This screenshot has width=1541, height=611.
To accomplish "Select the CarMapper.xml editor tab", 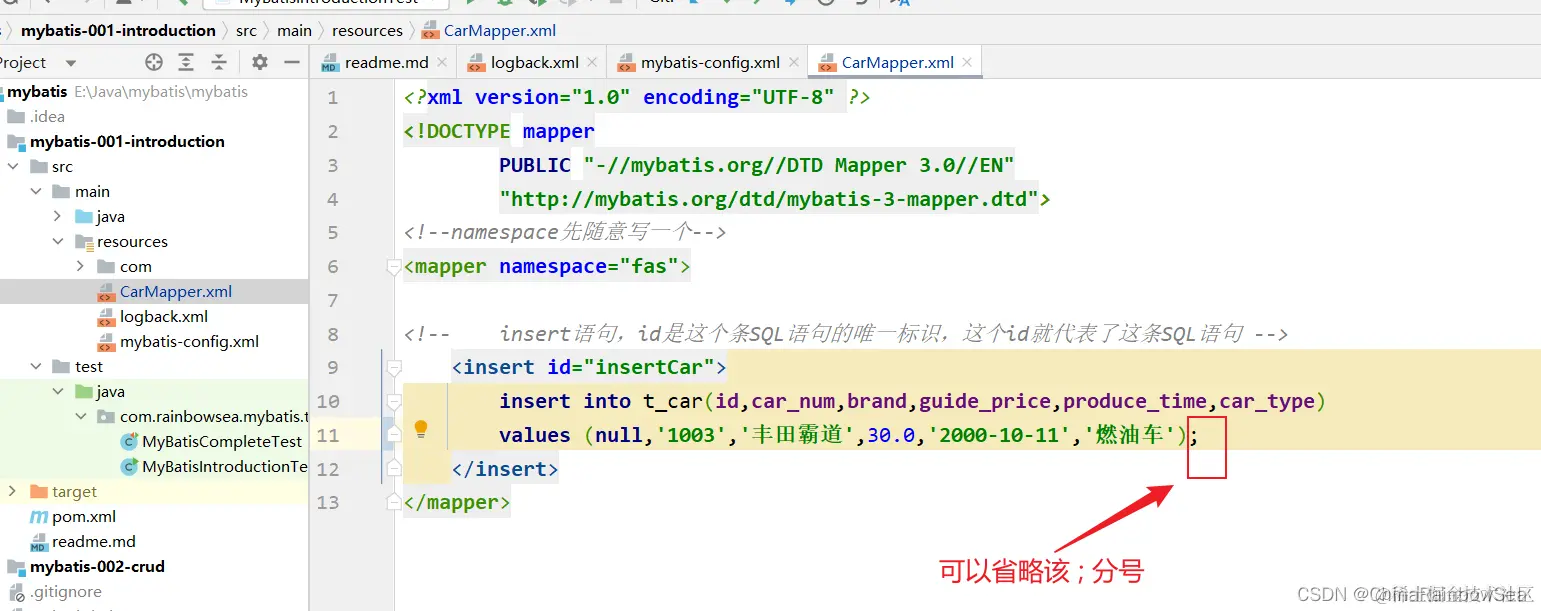I will (x=897, y=62).
